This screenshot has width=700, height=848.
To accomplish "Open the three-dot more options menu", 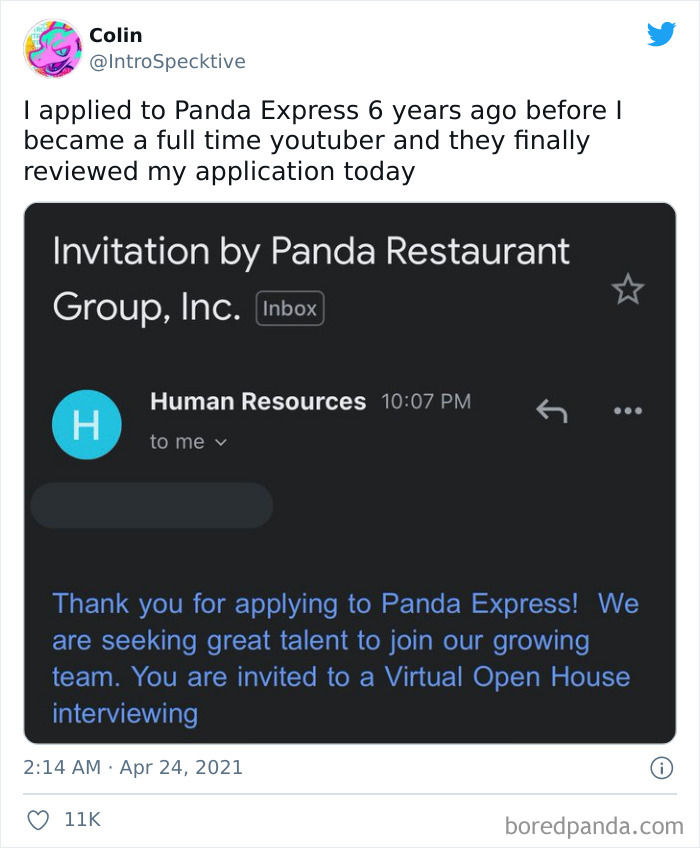I will click(628, 411).
